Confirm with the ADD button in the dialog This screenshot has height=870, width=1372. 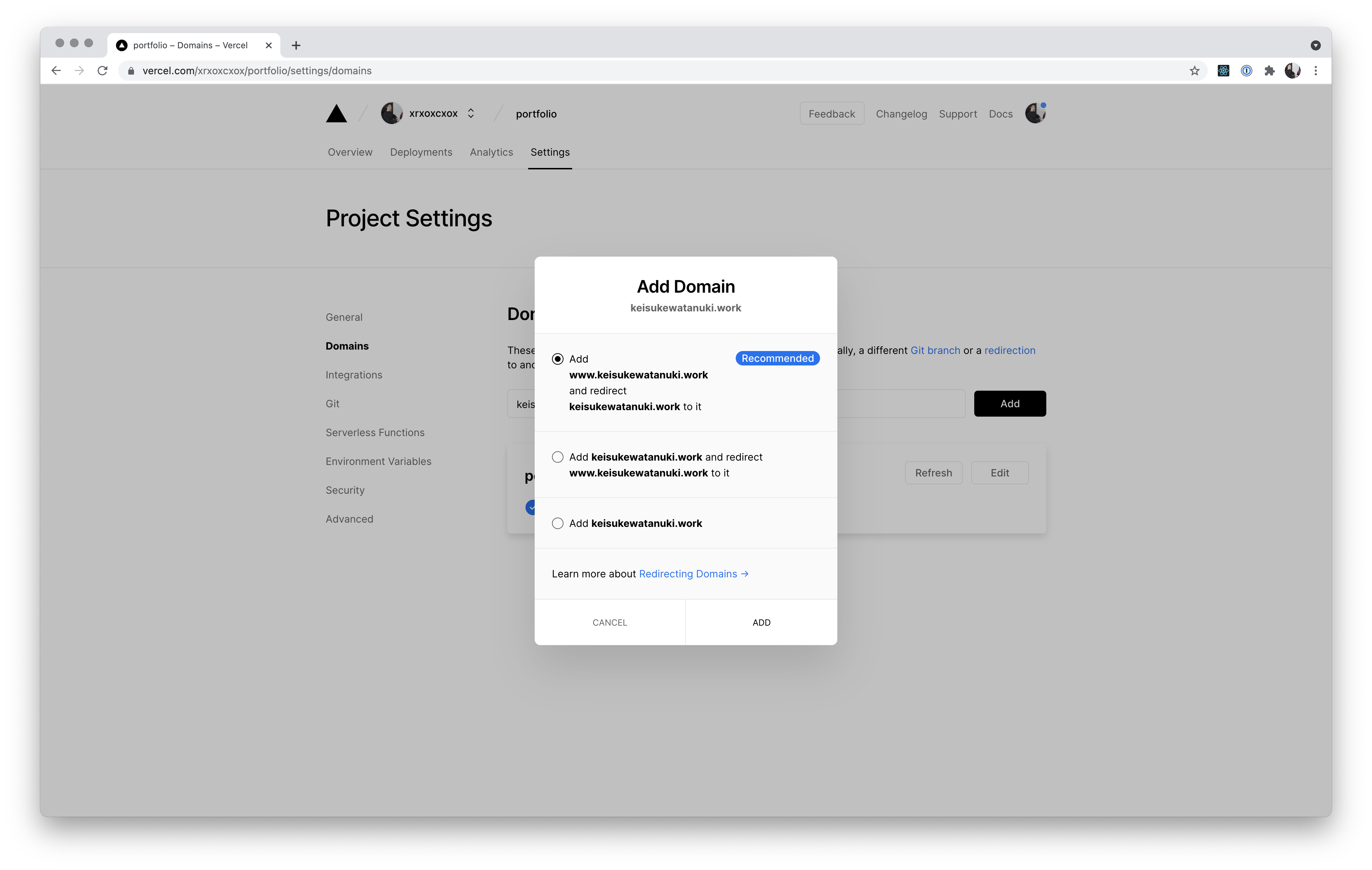coord(761,622)
